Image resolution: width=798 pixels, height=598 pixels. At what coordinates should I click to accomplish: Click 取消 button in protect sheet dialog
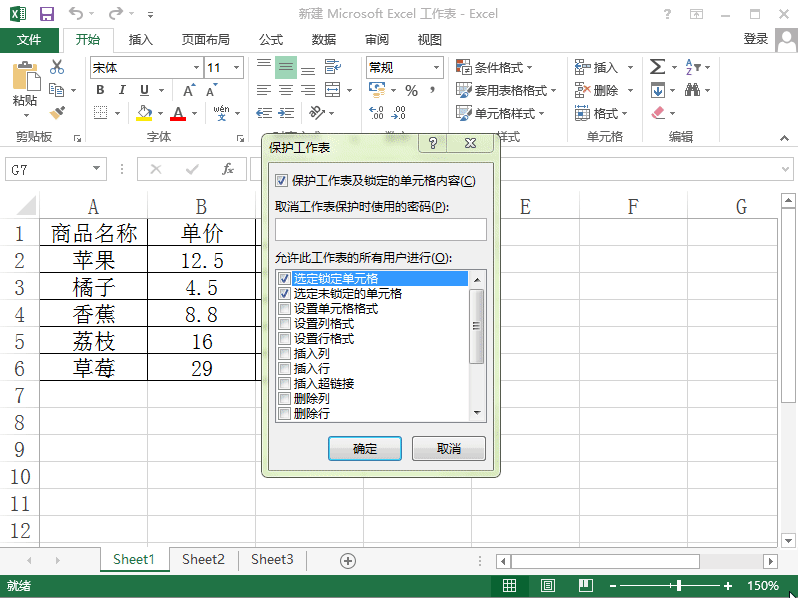point(449,448)
